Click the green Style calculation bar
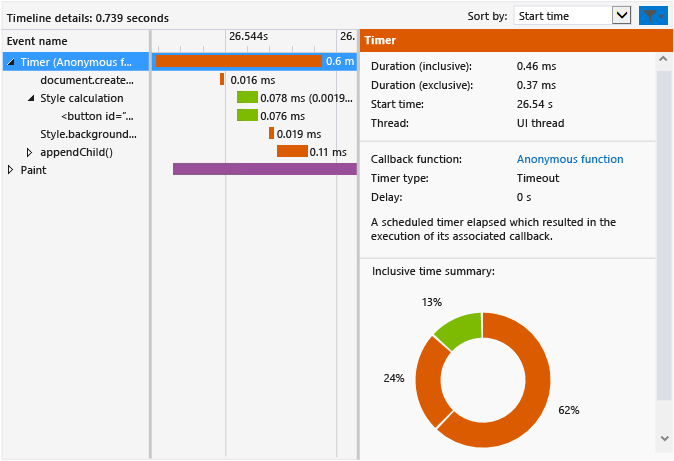This screenshot has height=461, width=674. (x=247, y=98)
